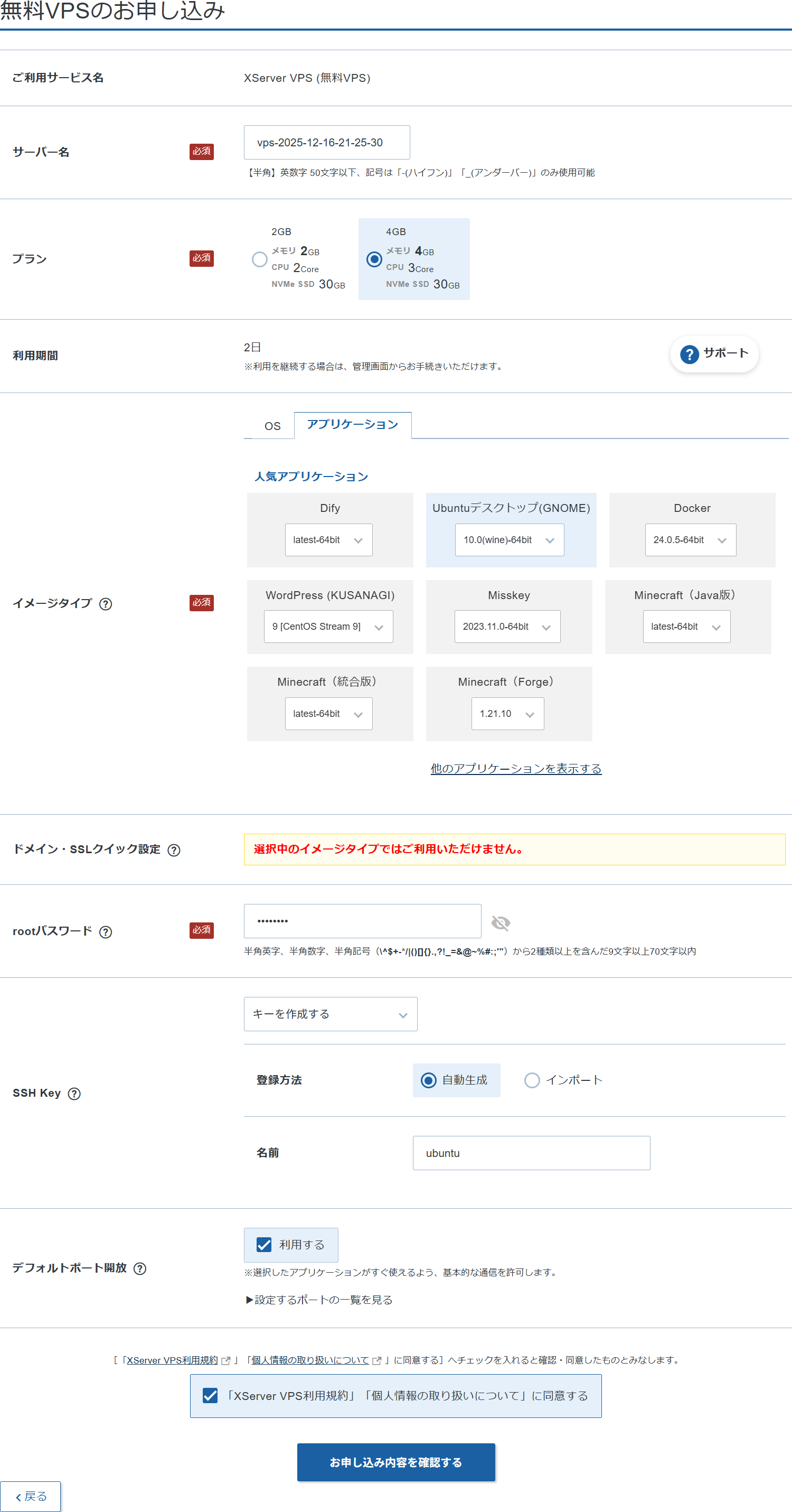Click the 人気アプリケーション heading
The height and width of the screenshot is (1512, 792).
(311, 476)
